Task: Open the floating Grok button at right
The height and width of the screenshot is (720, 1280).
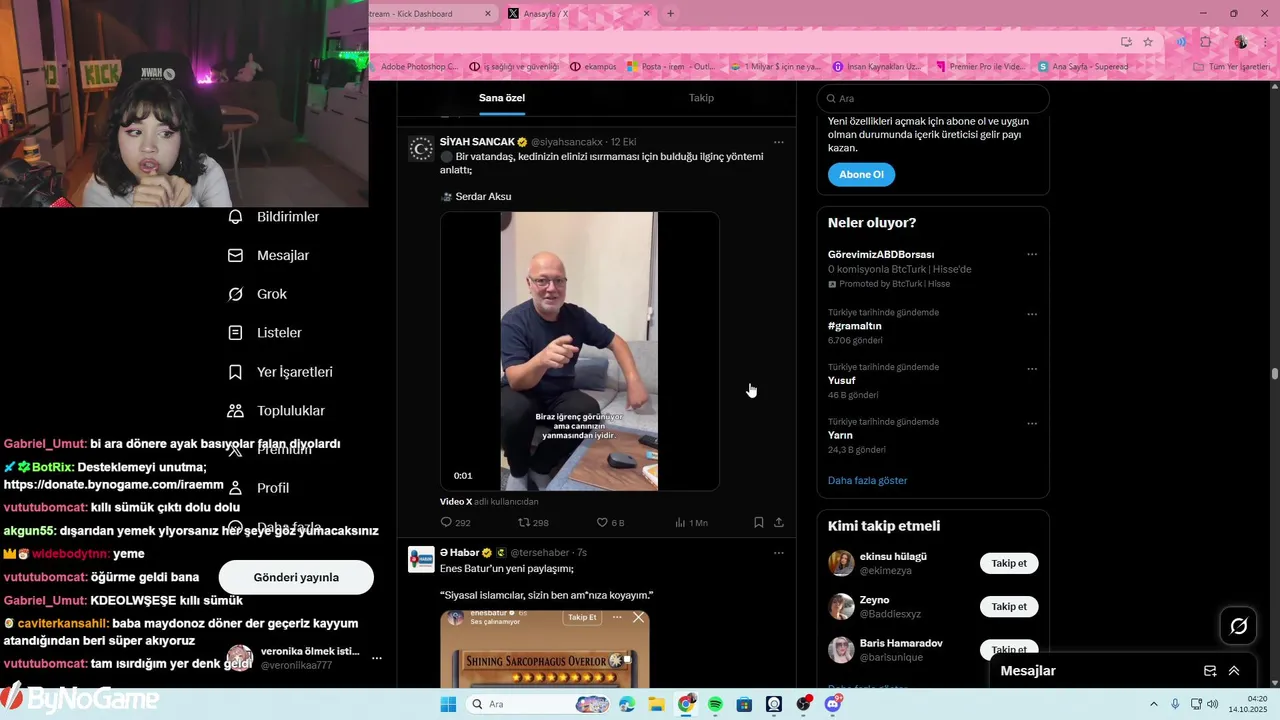Action: coord(1238,626)
